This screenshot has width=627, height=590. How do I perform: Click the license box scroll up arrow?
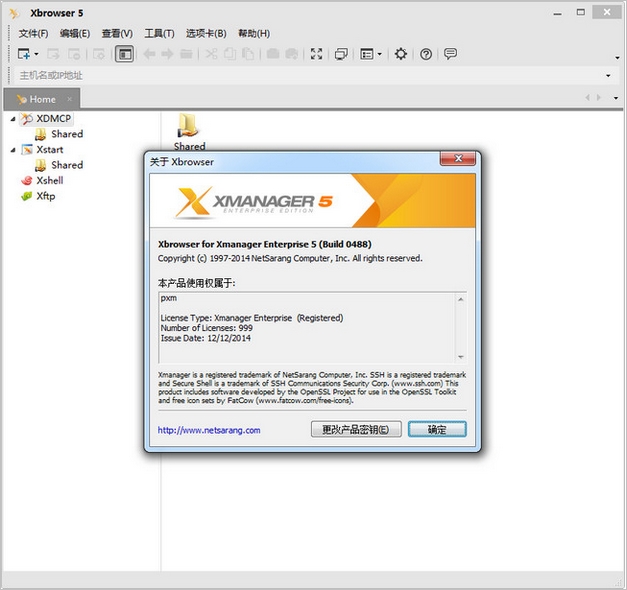461,299
